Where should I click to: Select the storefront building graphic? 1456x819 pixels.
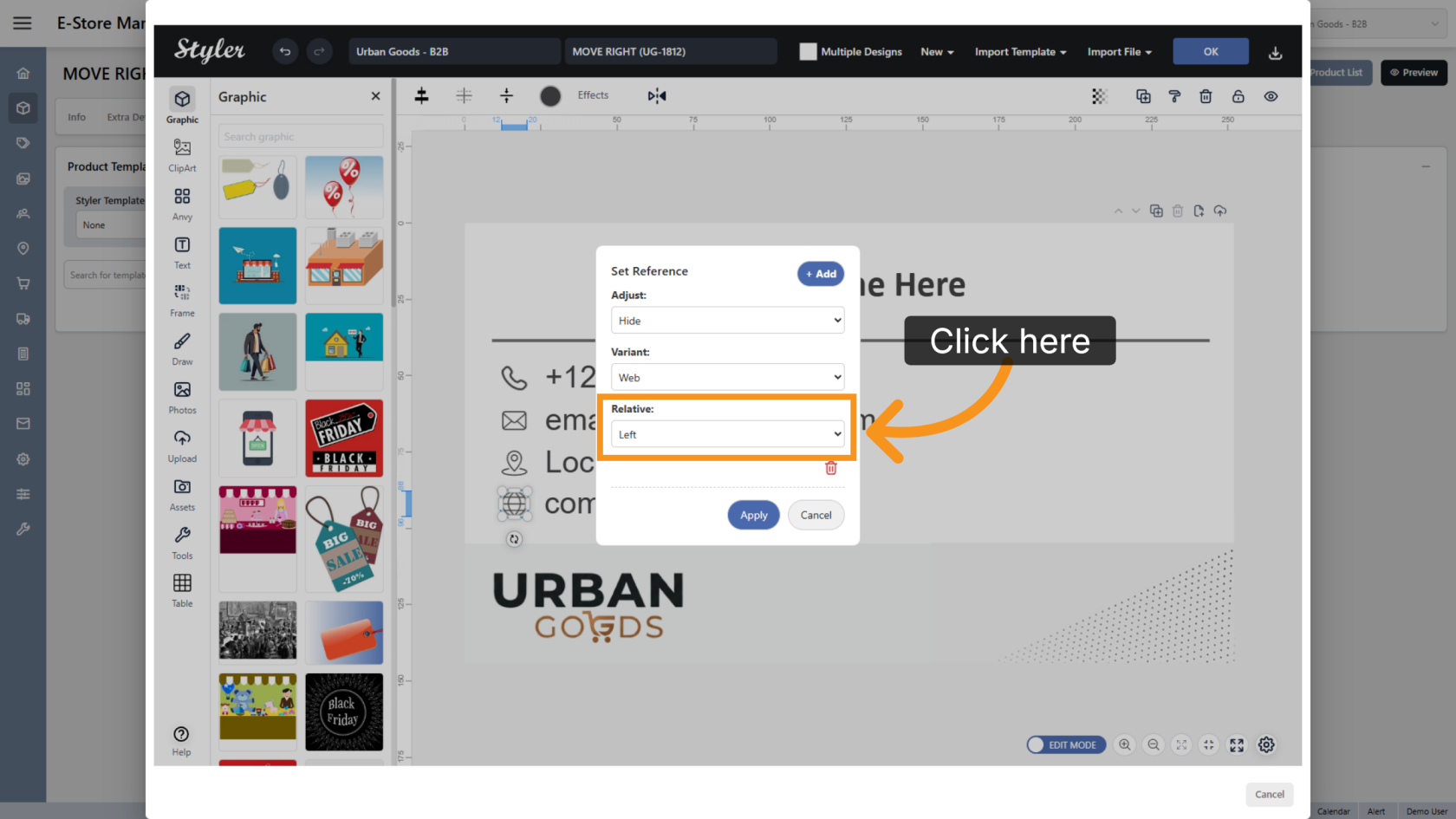(x=344, y=265)
